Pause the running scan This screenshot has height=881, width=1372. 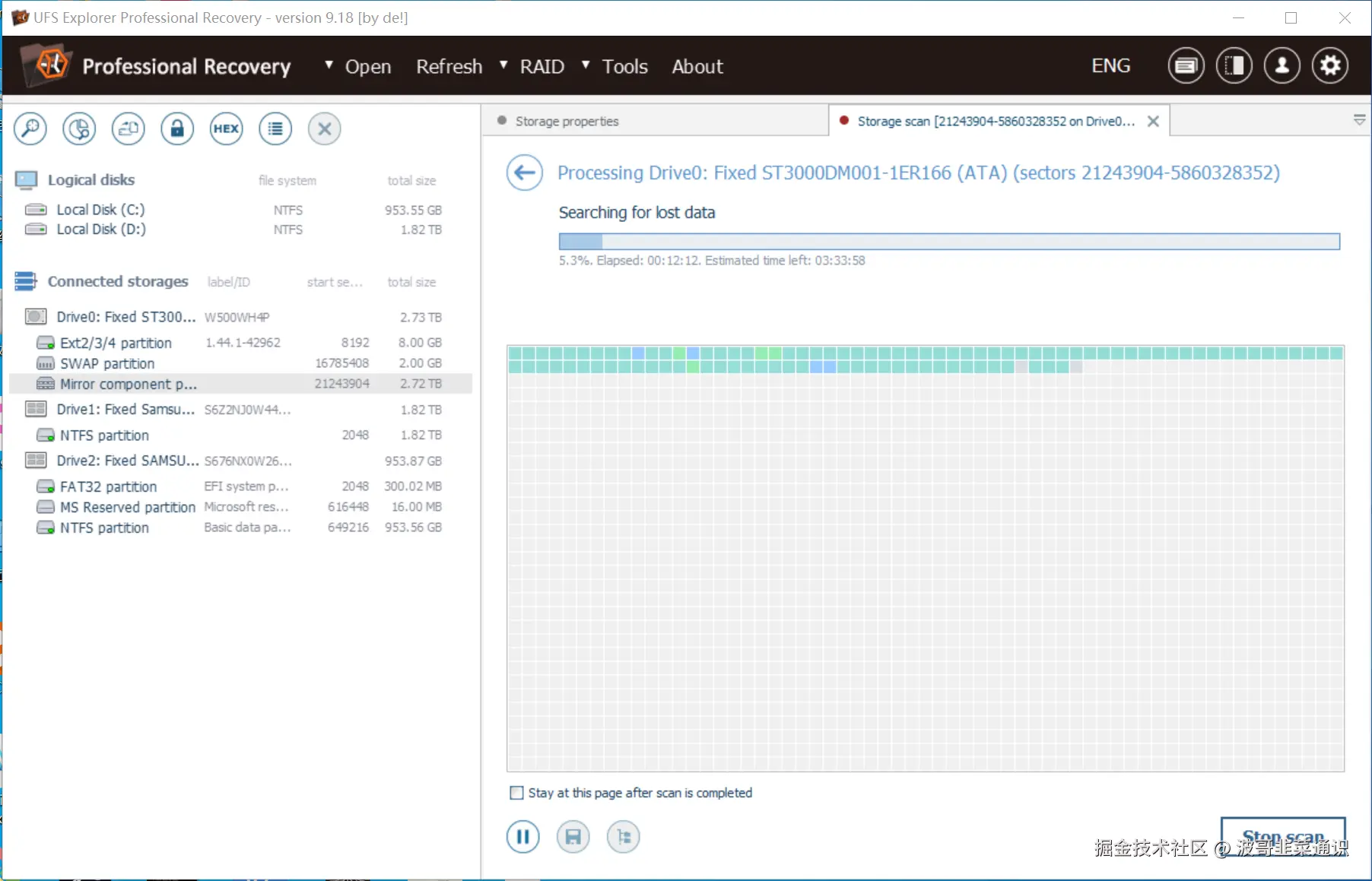[523, 837]
